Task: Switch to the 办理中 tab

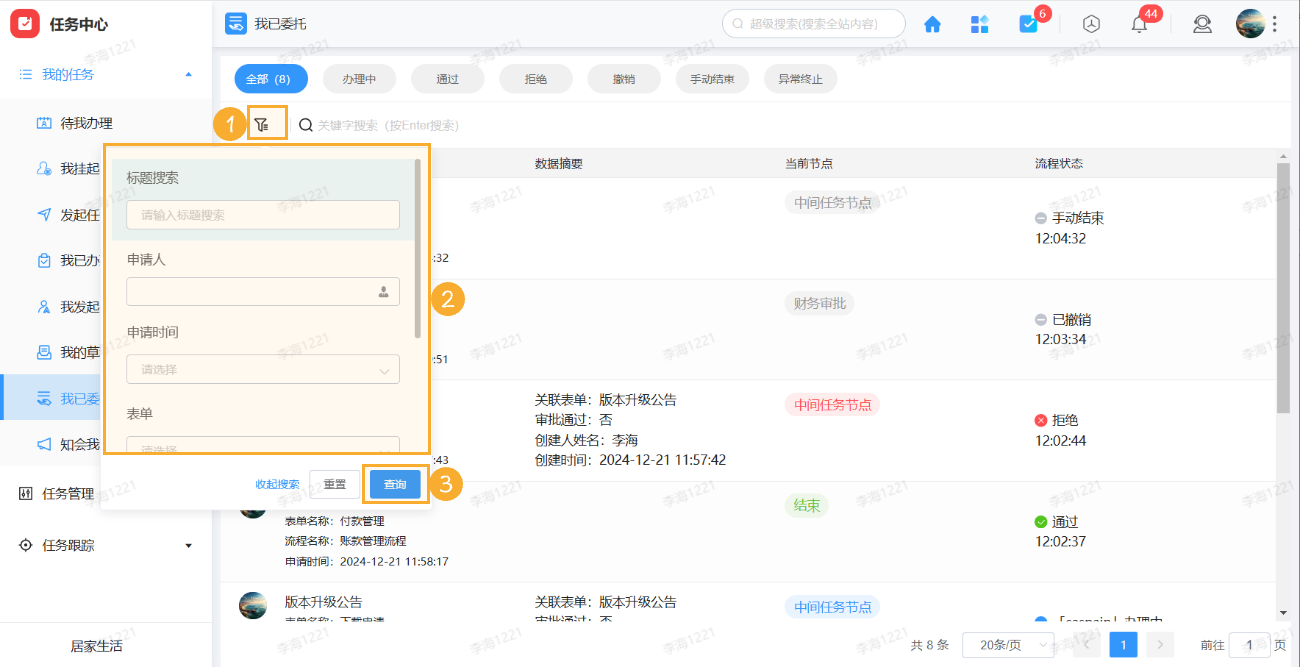Action: click(359, 78)
